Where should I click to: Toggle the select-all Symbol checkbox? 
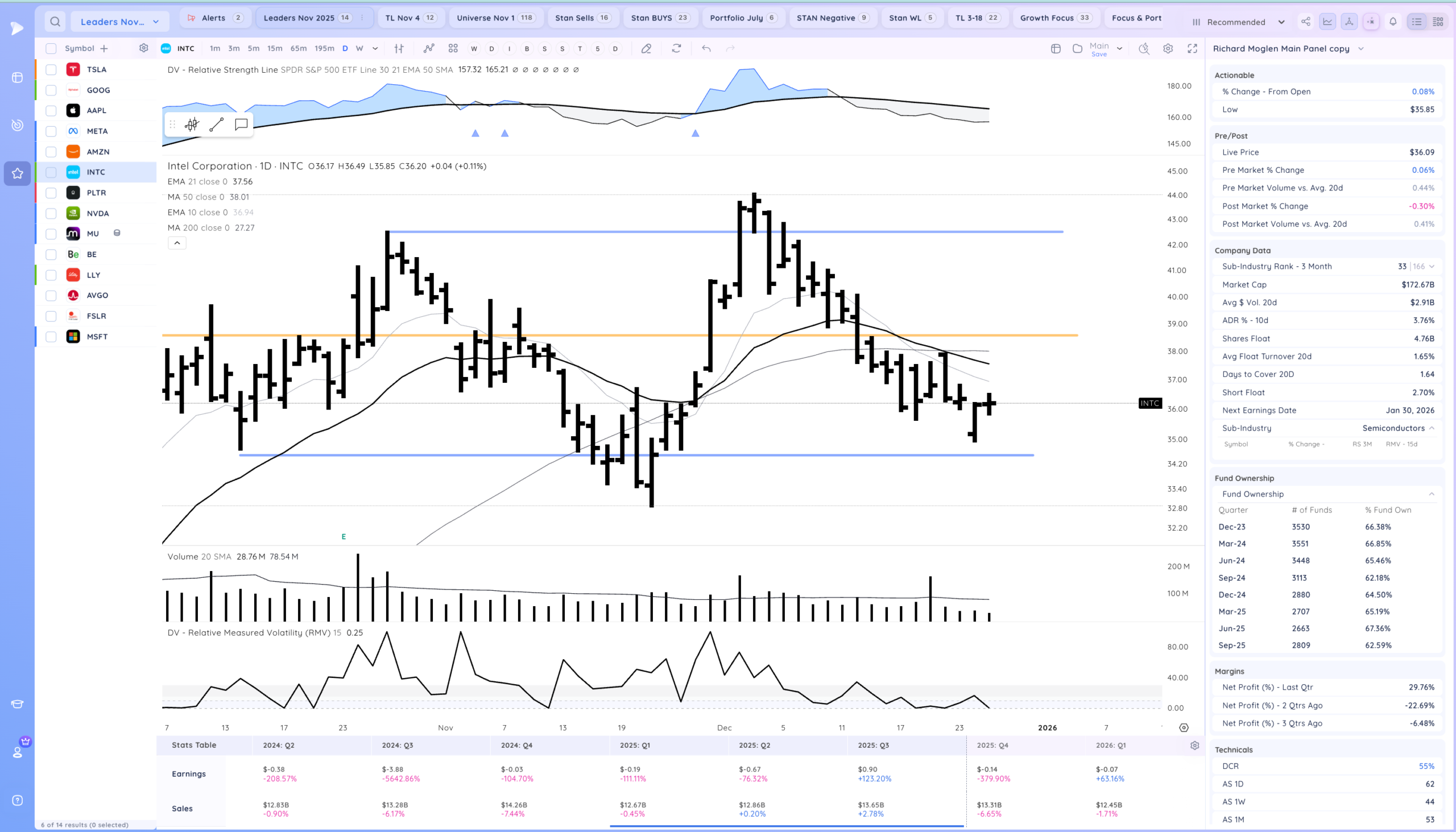(51, 48)
